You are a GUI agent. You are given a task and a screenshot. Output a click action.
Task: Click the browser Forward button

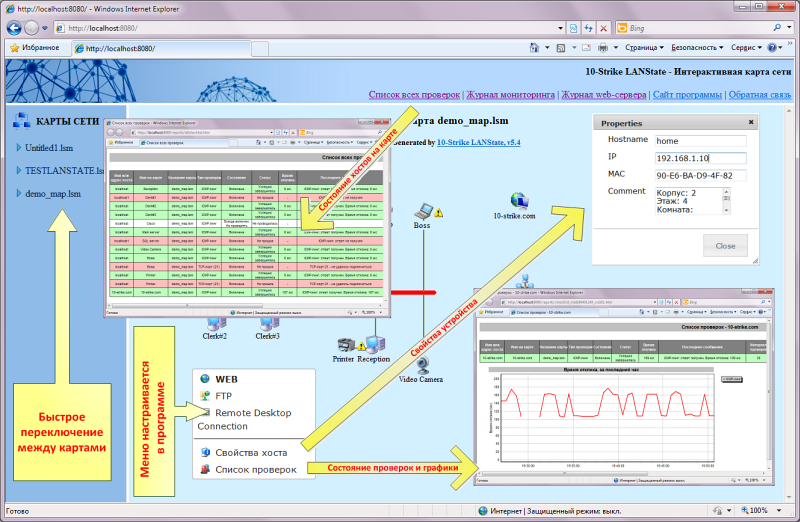pyautogui.click(x=32, y=28)
